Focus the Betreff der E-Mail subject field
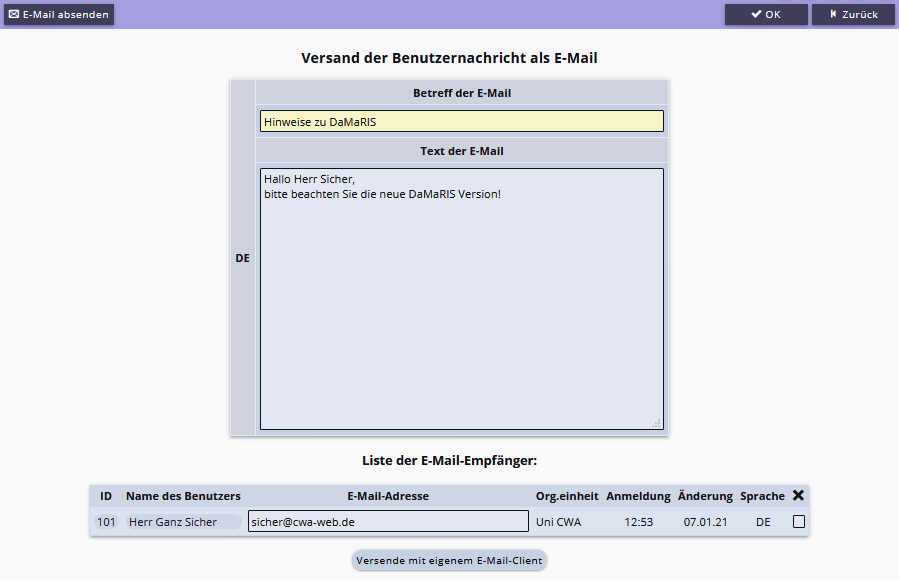Viewport: 899px width, 580px height. (x=462, y=122)
